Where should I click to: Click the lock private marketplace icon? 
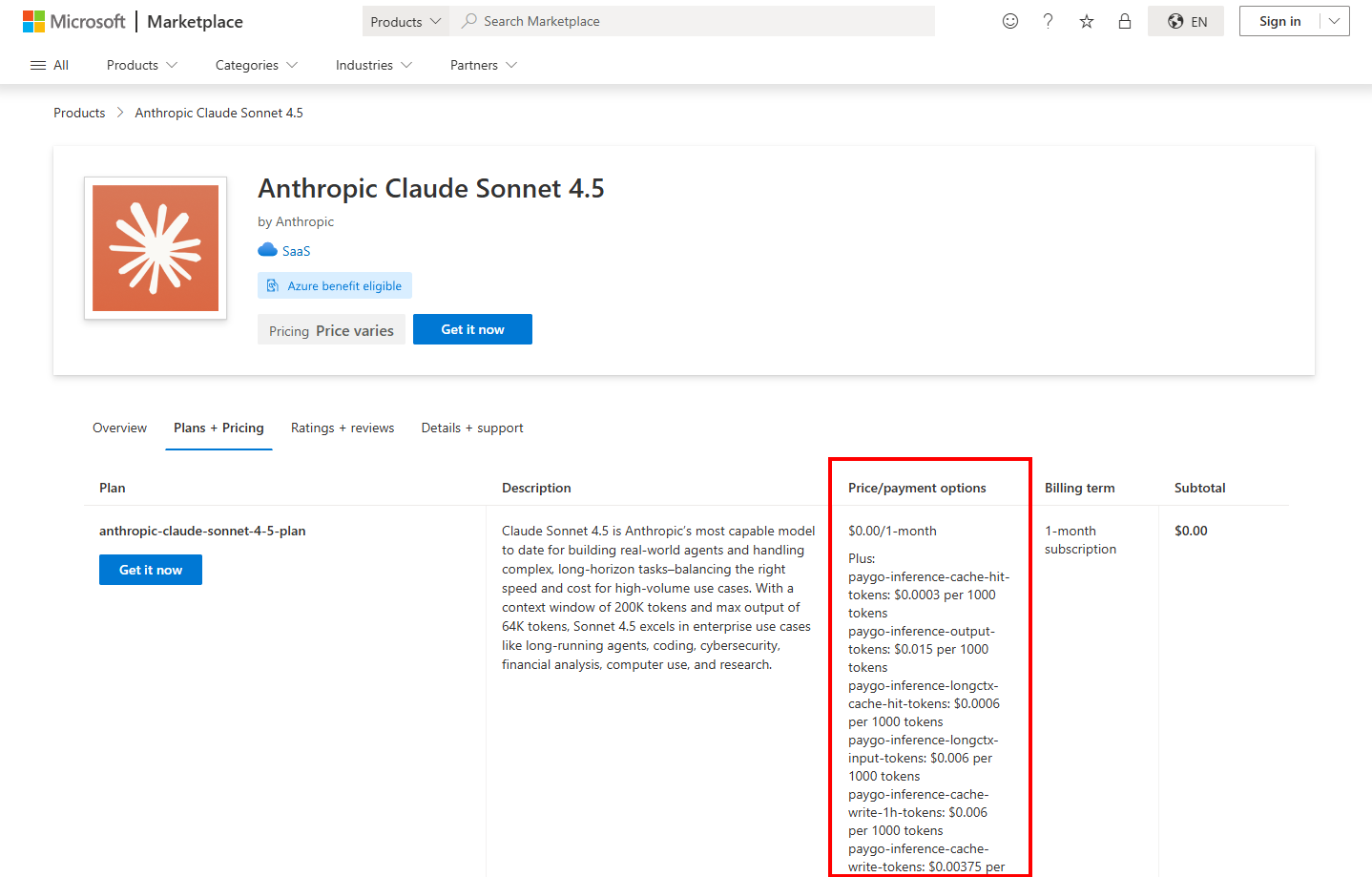(x=1125, y=21)
